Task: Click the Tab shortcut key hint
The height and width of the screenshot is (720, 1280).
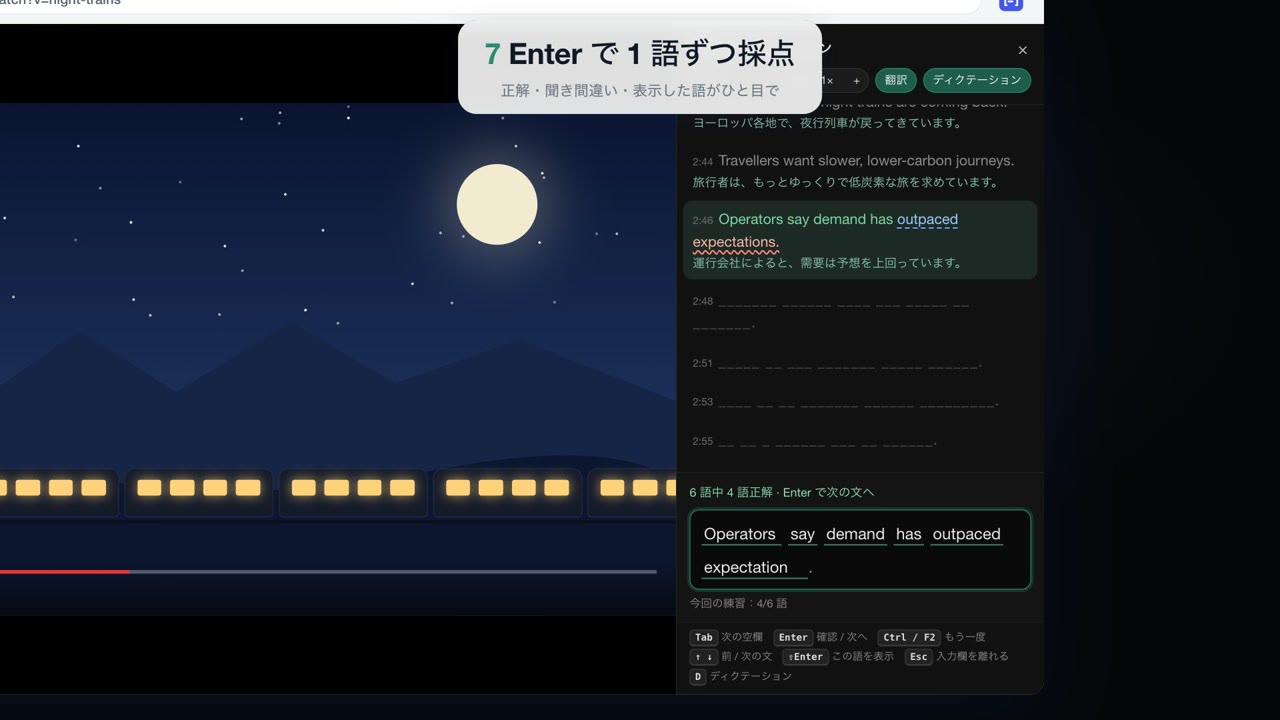Action: coord(704,637)
